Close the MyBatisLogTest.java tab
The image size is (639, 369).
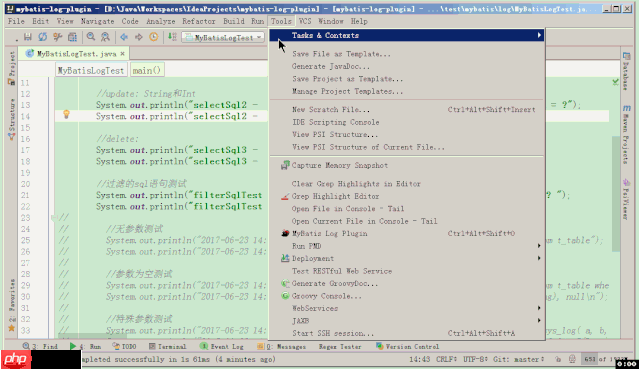122,54
